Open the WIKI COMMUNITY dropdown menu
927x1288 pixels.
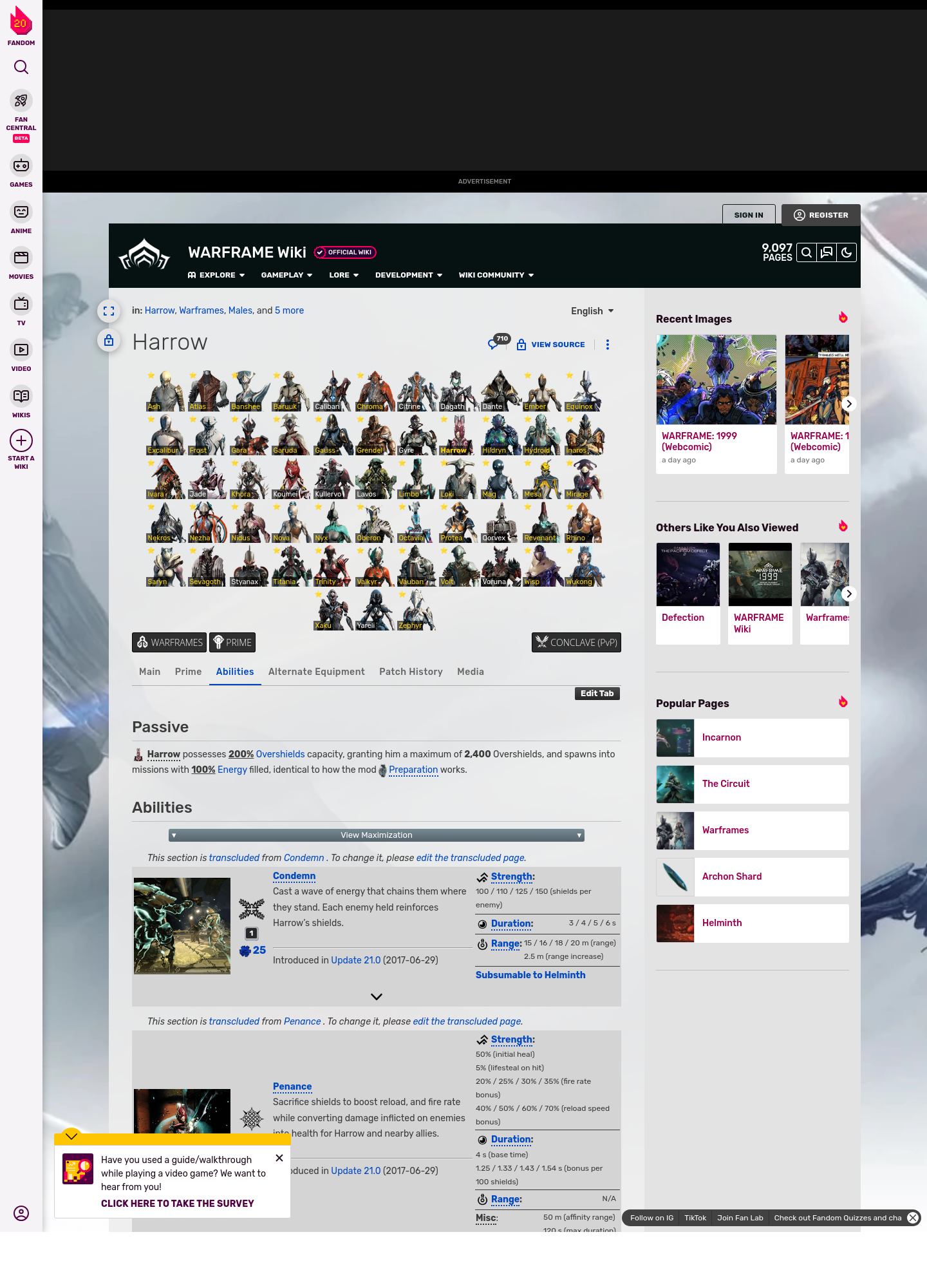496,275
